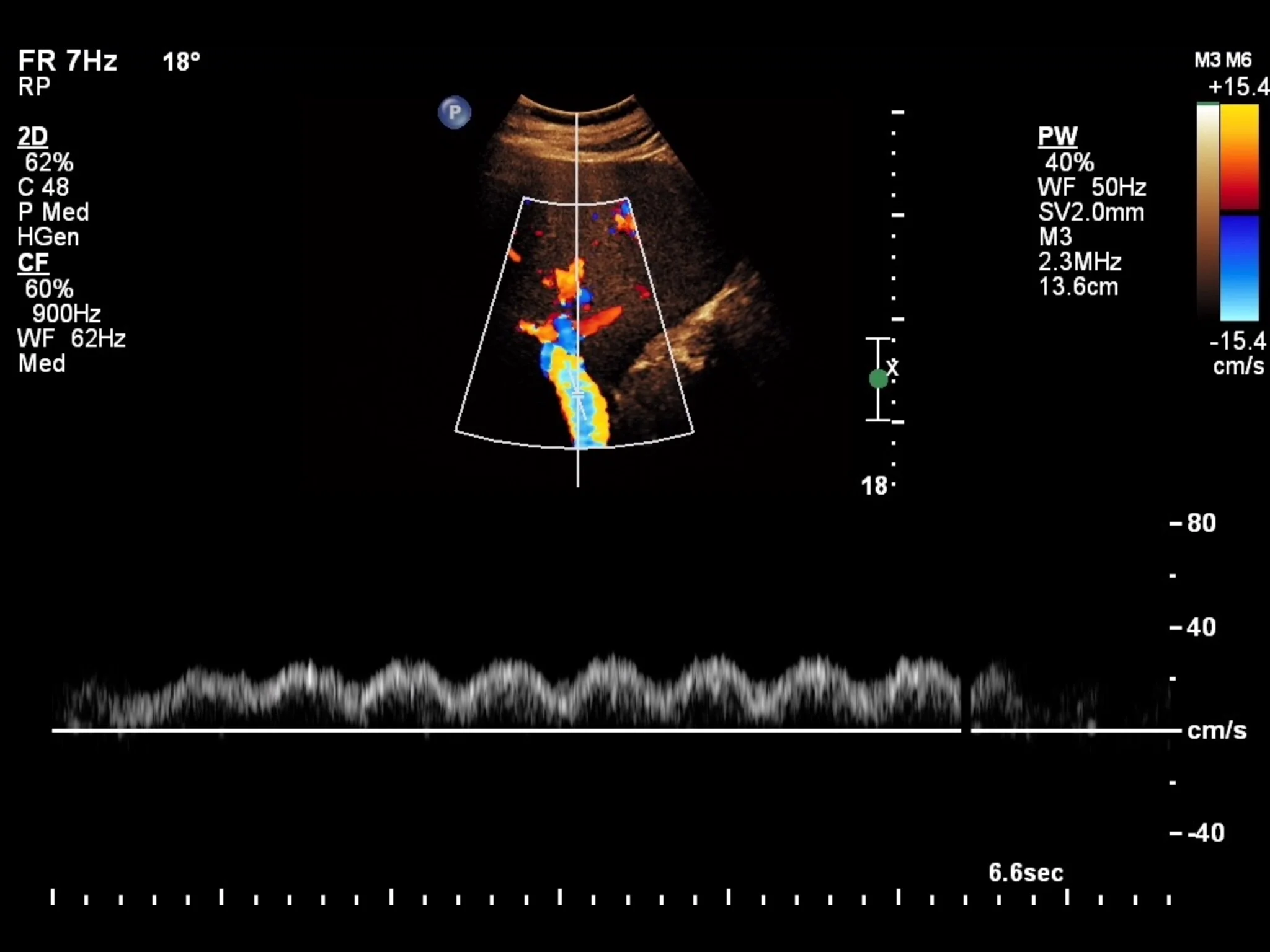Select the PW Doppler heading
The image size is (1270, 952).
pos(1057,136)
